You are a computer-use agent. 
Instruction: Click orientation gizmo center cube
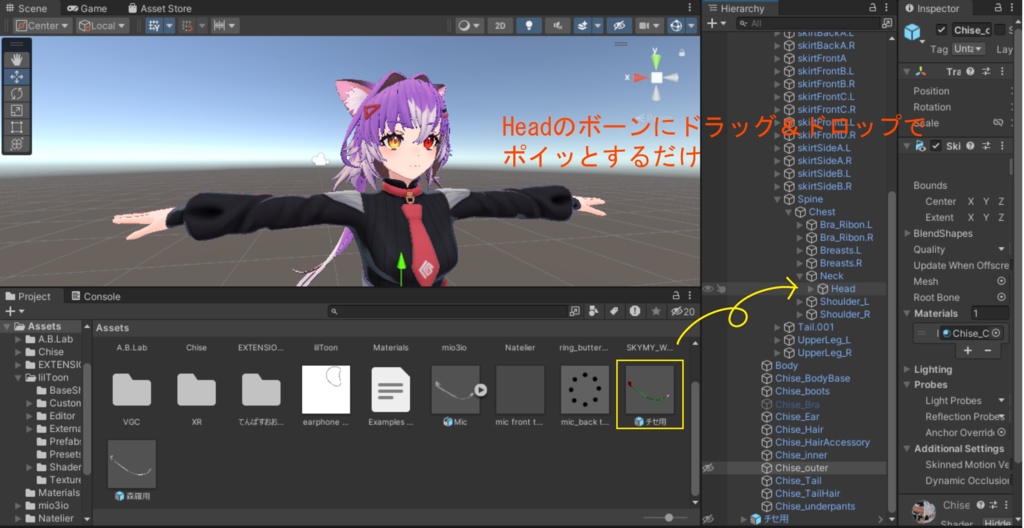656,77
